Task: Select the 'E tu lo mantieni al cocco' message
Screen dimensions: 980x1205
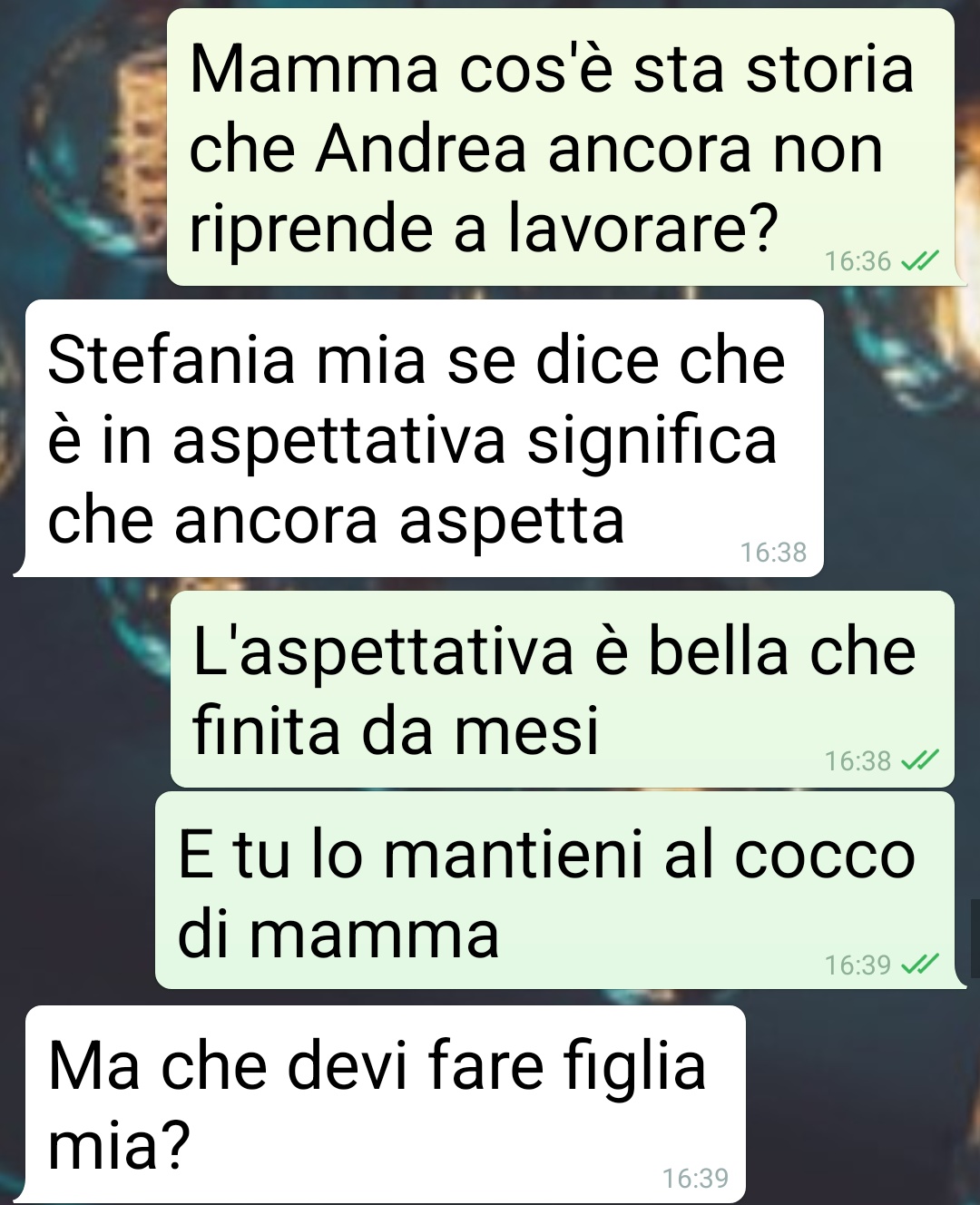Action: coord(555,890)
